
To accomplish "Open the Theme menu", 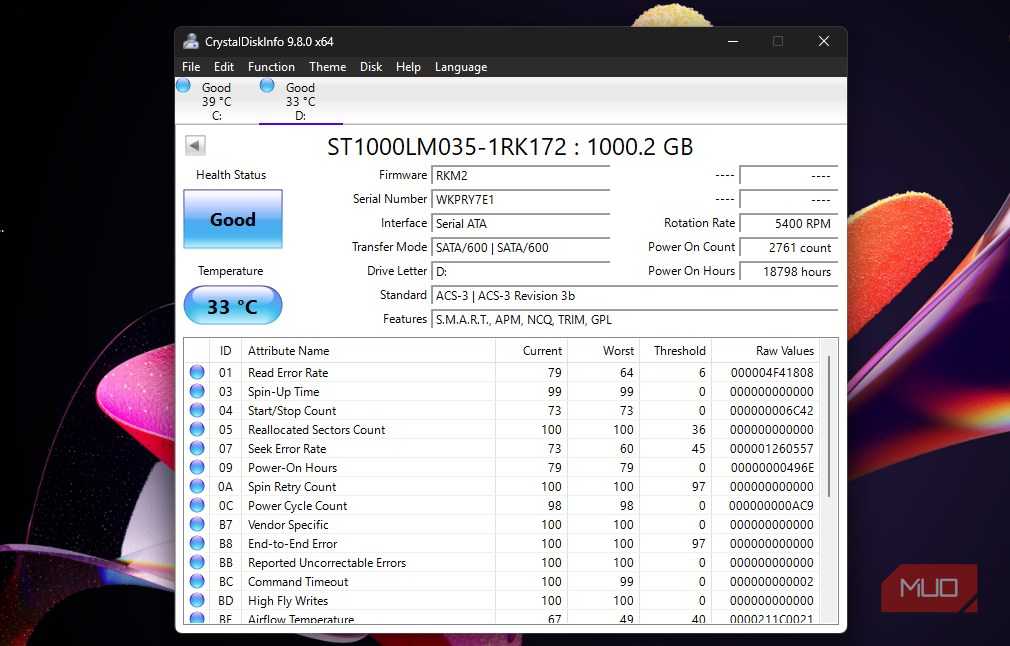I will pos(327,67).
